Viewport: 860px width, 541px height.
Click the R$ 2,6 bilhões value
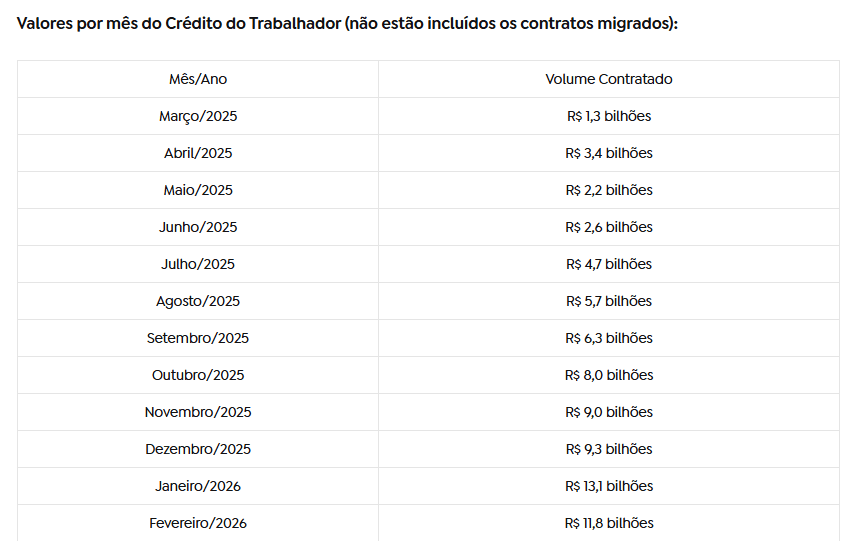click(609, 227)
